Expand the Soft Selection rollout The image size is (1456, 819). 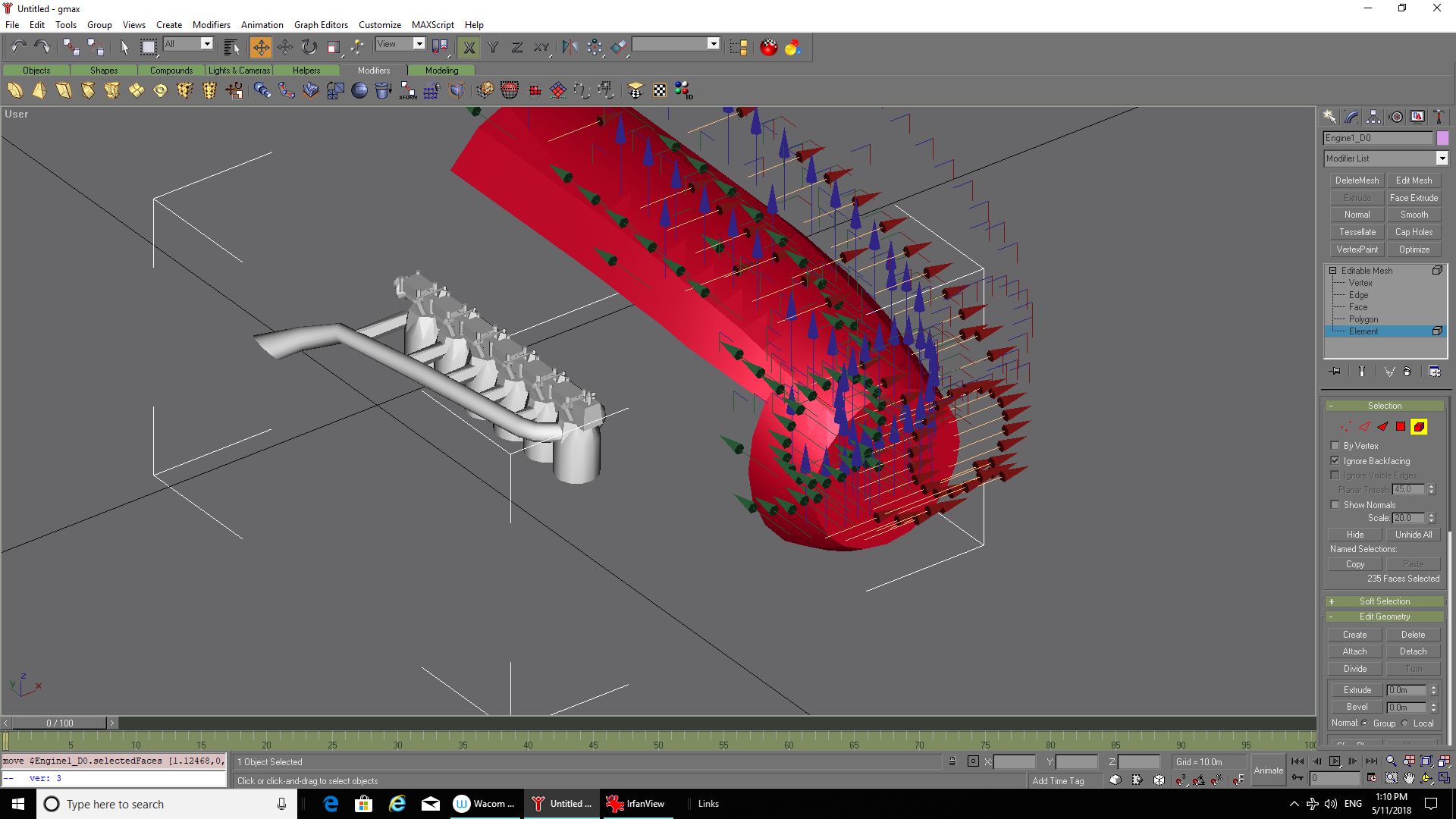[x=1384, y=601]
